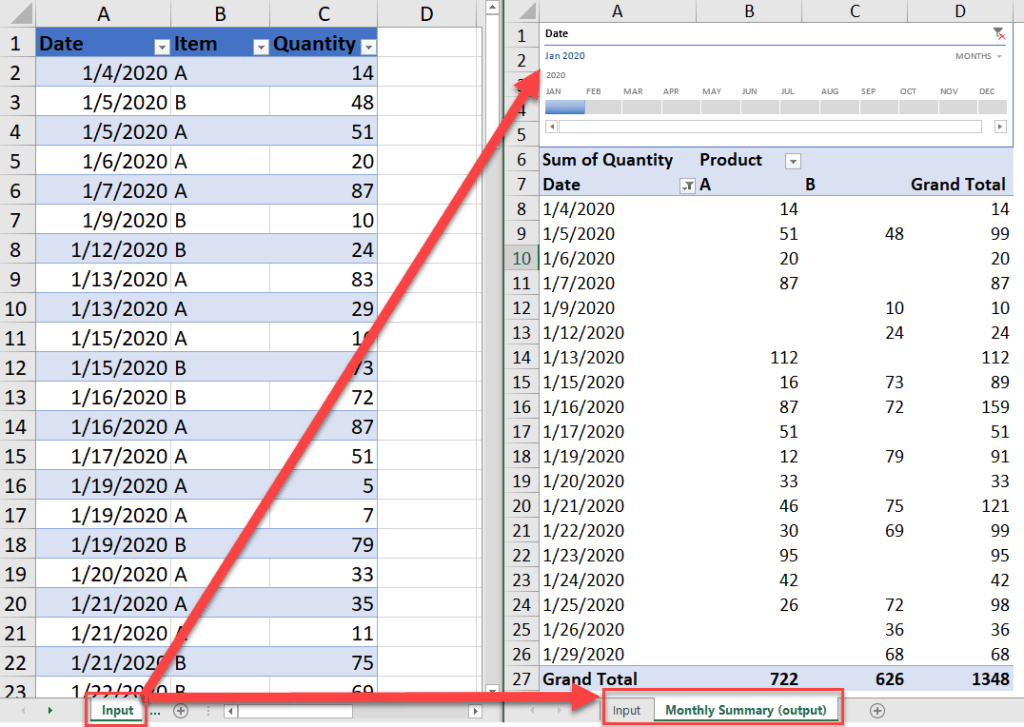Image resolution: width=1024 pixels, height=727 pixels.
Task: Open the Product column filter dropdown
Action: pos(793,161)
